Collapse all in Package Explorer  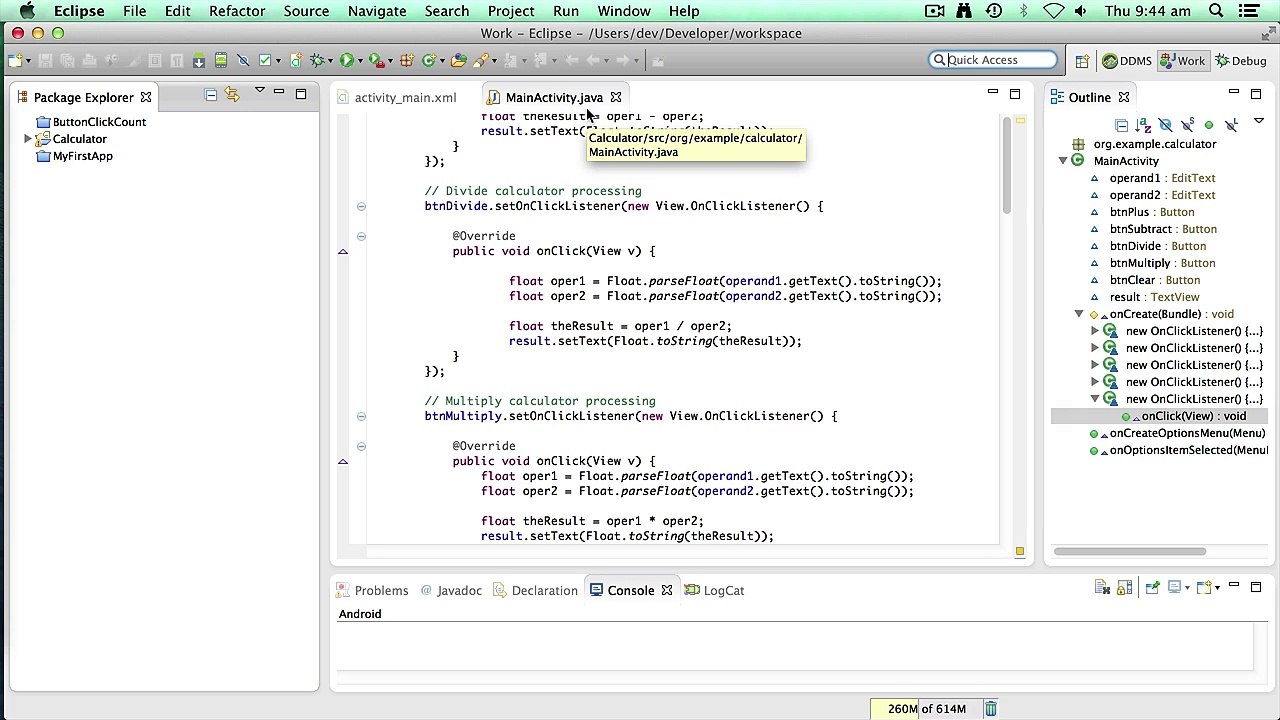point(210,95)
